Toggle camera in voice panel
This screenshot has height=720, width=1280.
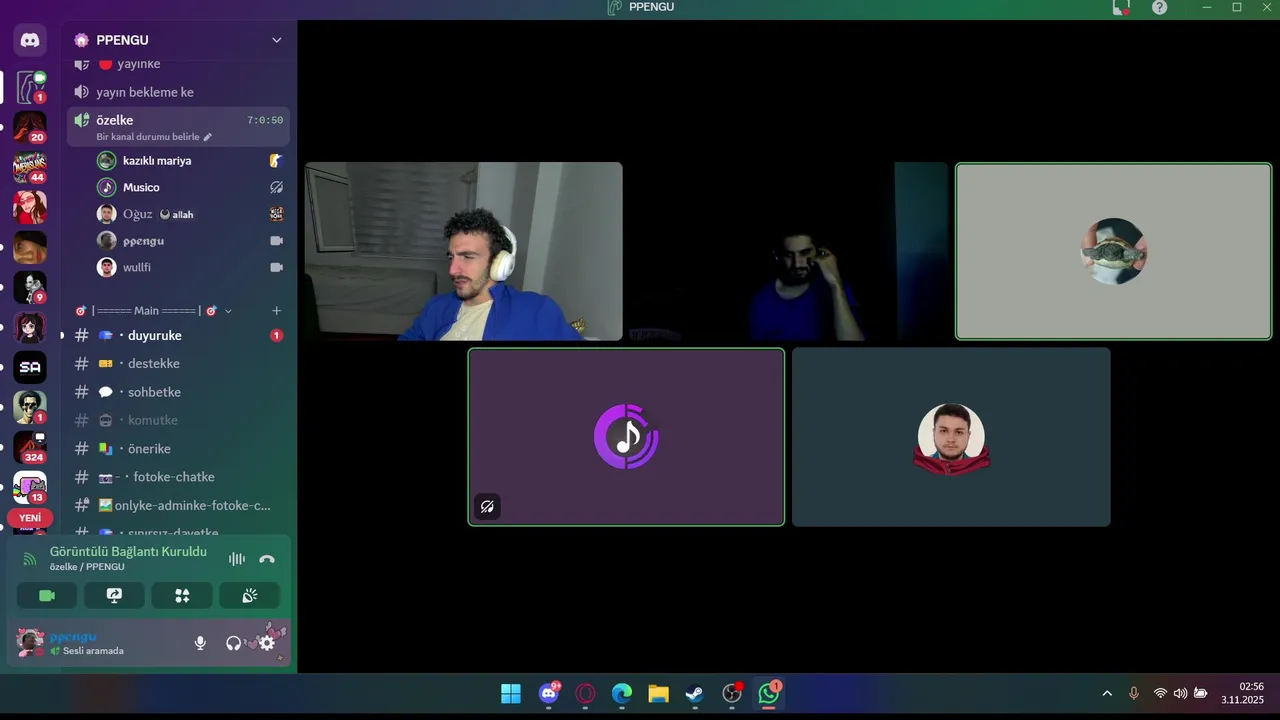[47, 596]
